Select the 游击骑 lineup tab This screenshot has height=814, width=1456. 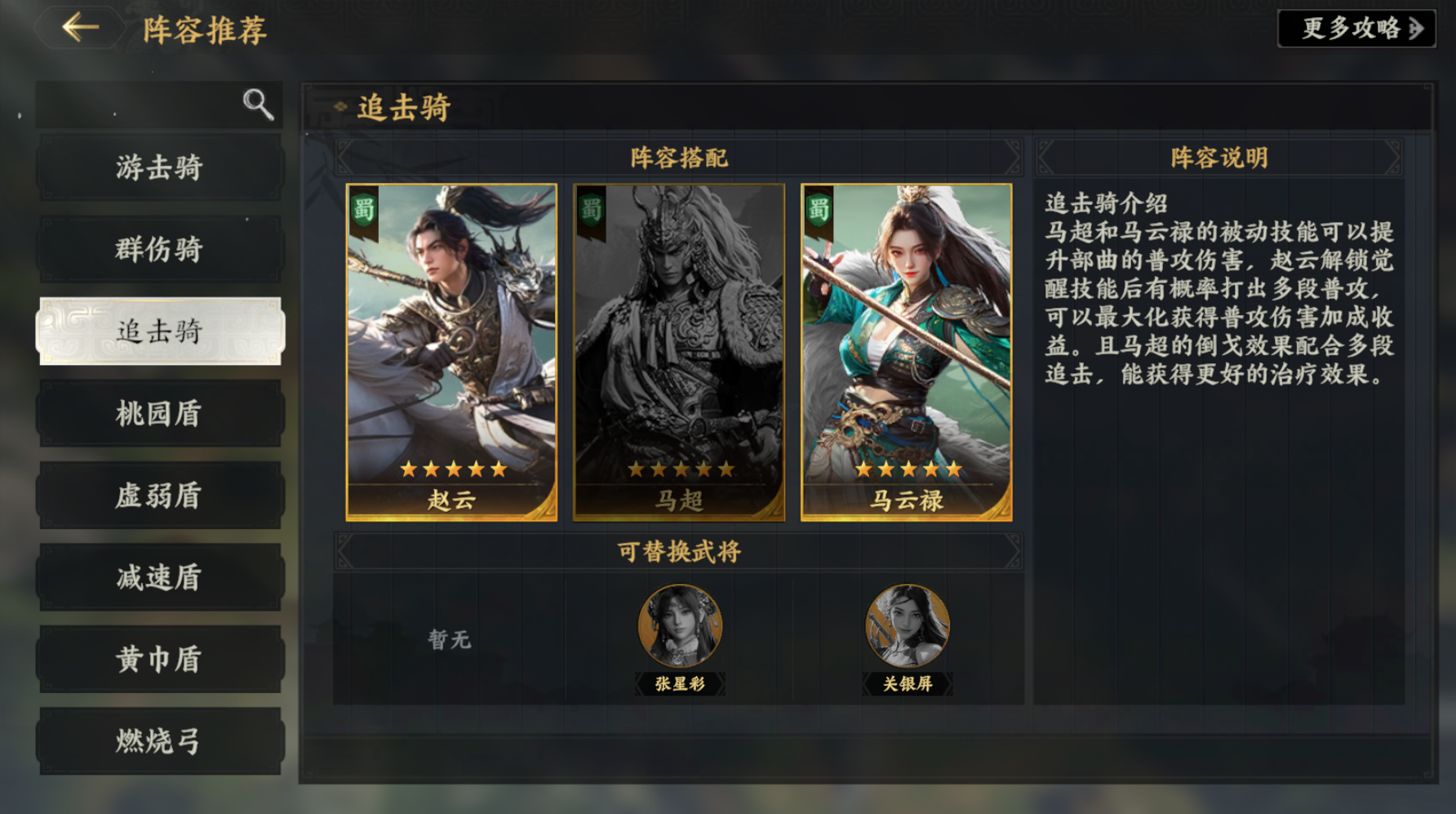click(160, 167)
